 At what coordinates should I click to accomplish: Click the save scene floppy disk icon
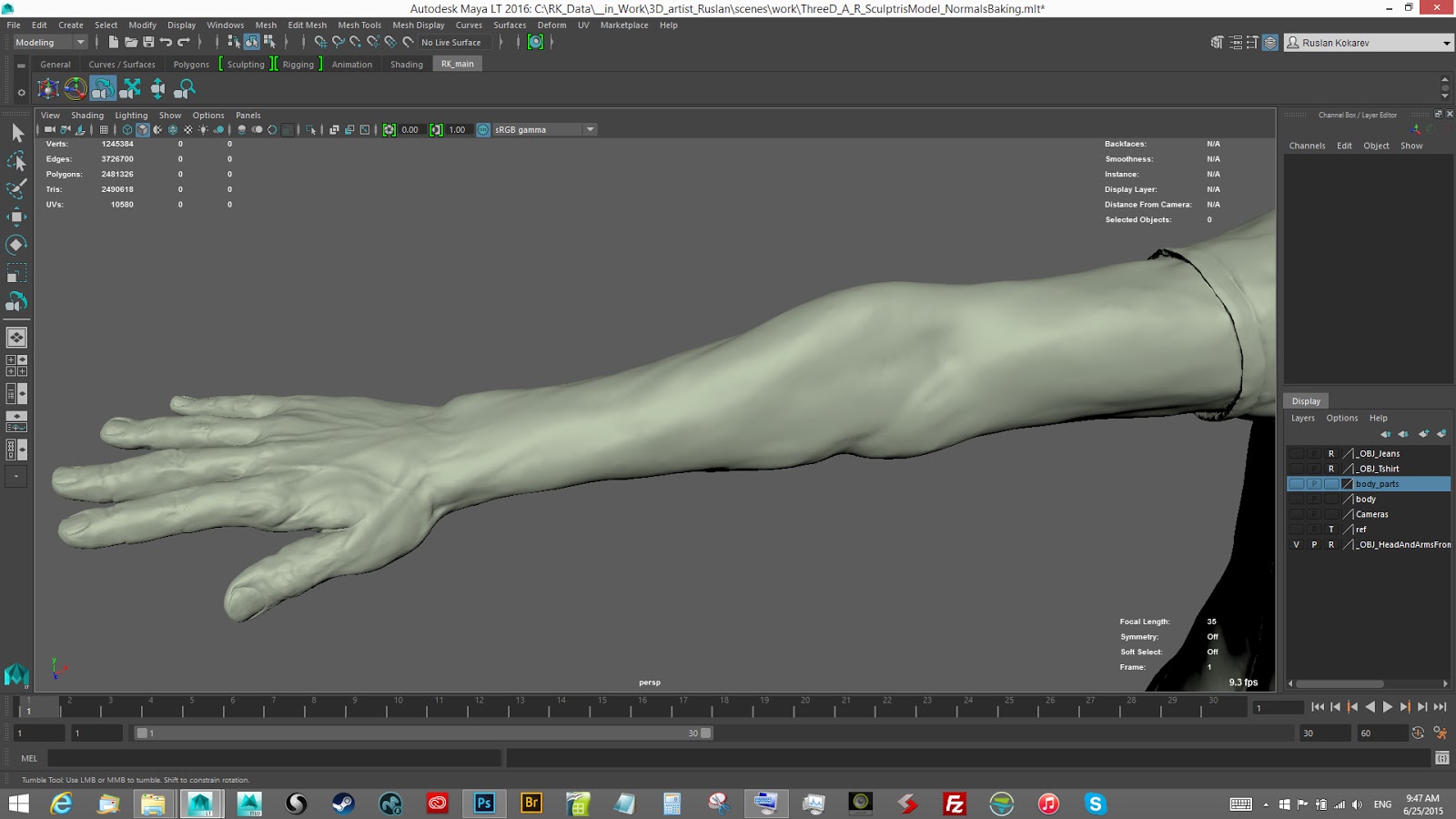148,42
